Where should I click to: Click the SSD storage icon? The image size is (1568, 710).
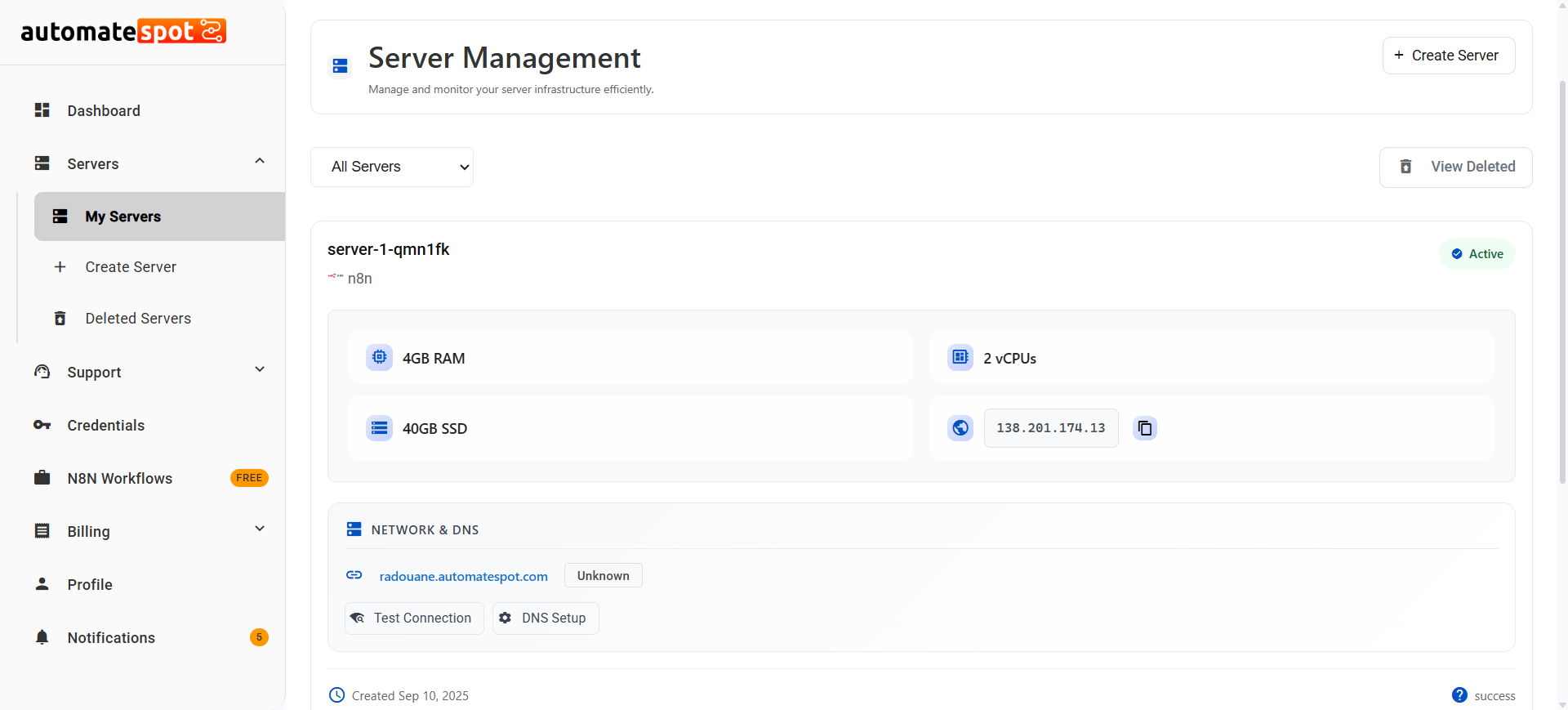[379, 427]
